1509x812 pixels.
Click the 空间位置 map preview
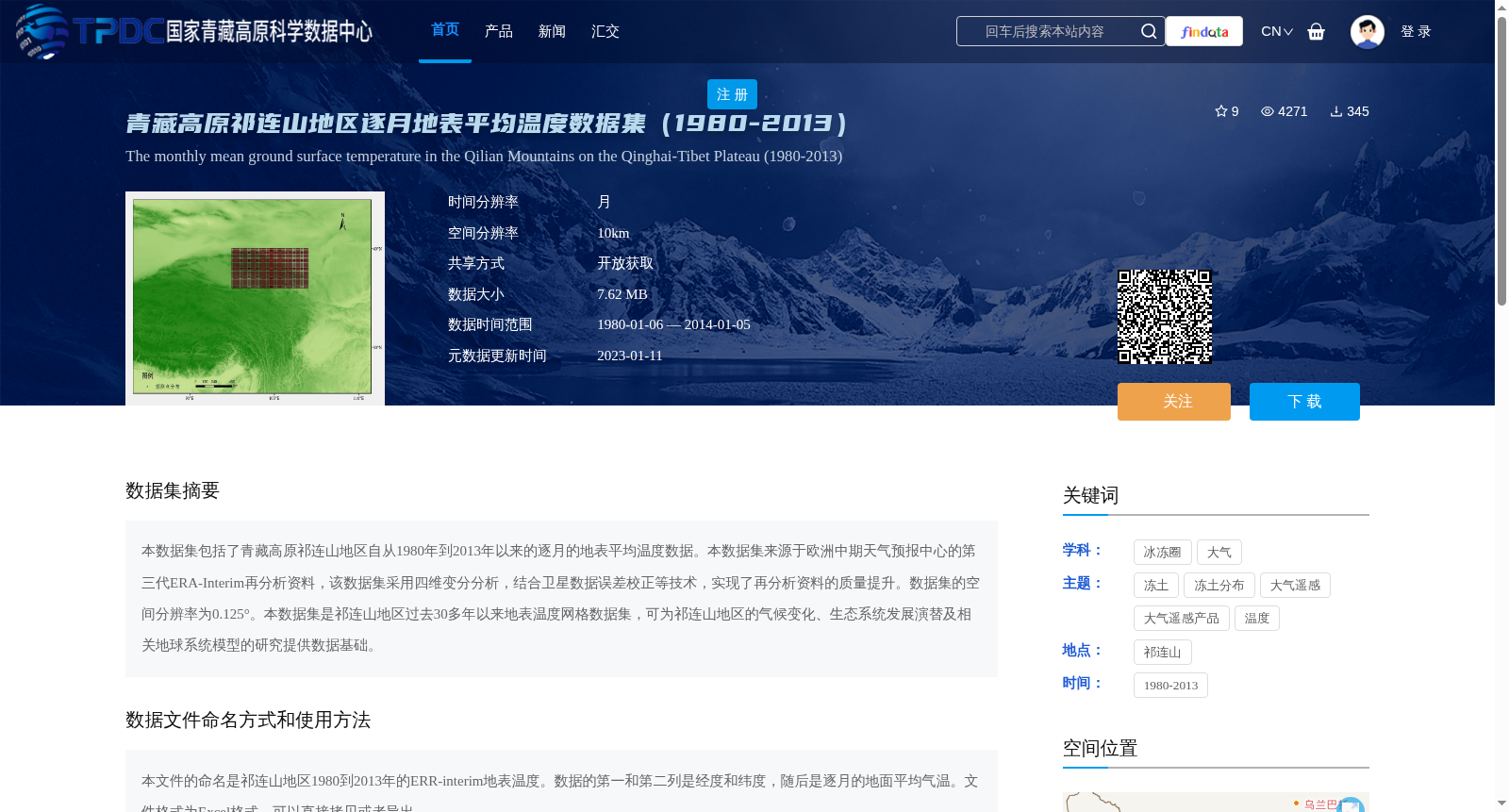coord(1216,802)
